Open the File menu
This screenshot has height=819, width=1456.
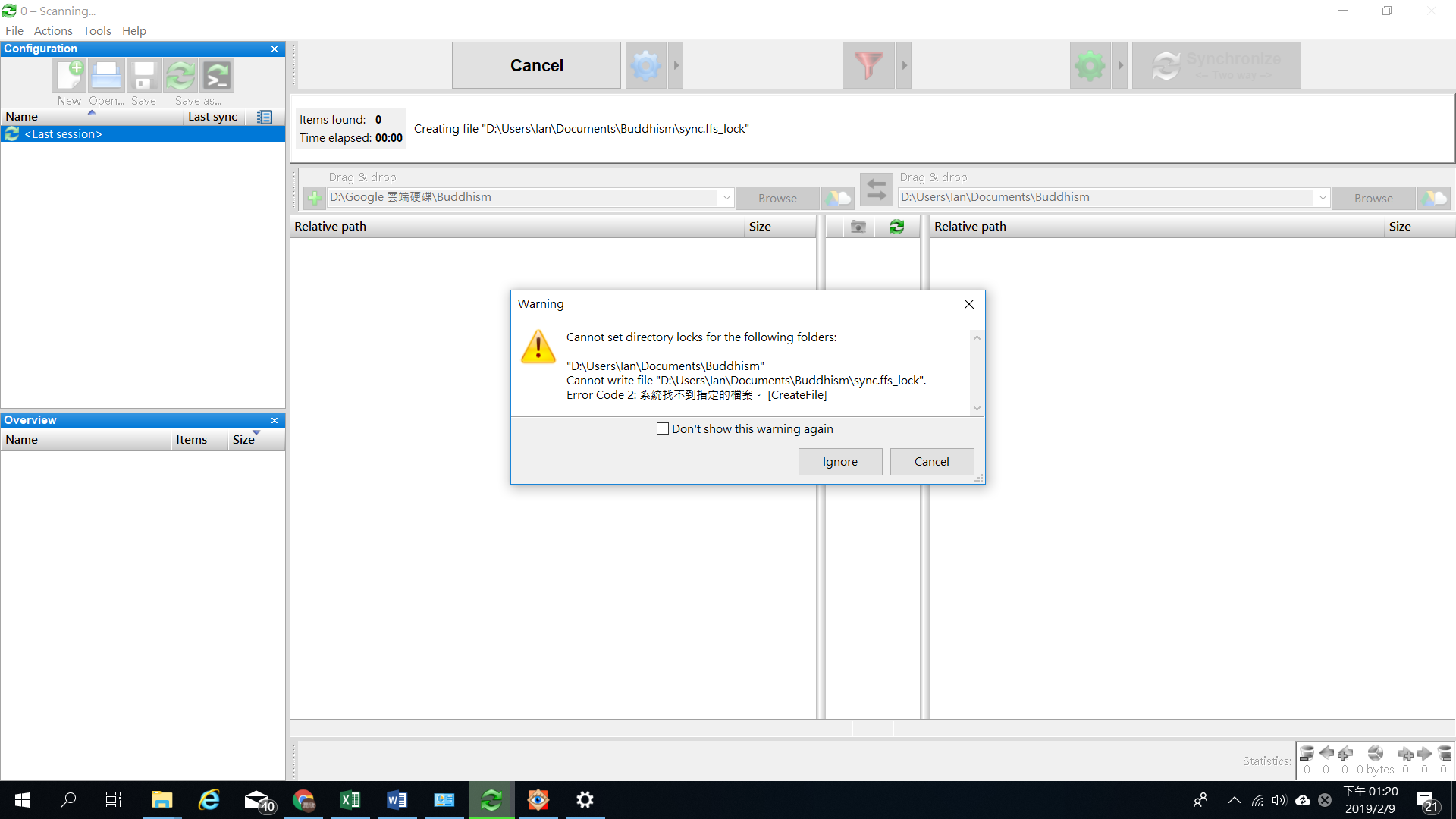point(14,30)
